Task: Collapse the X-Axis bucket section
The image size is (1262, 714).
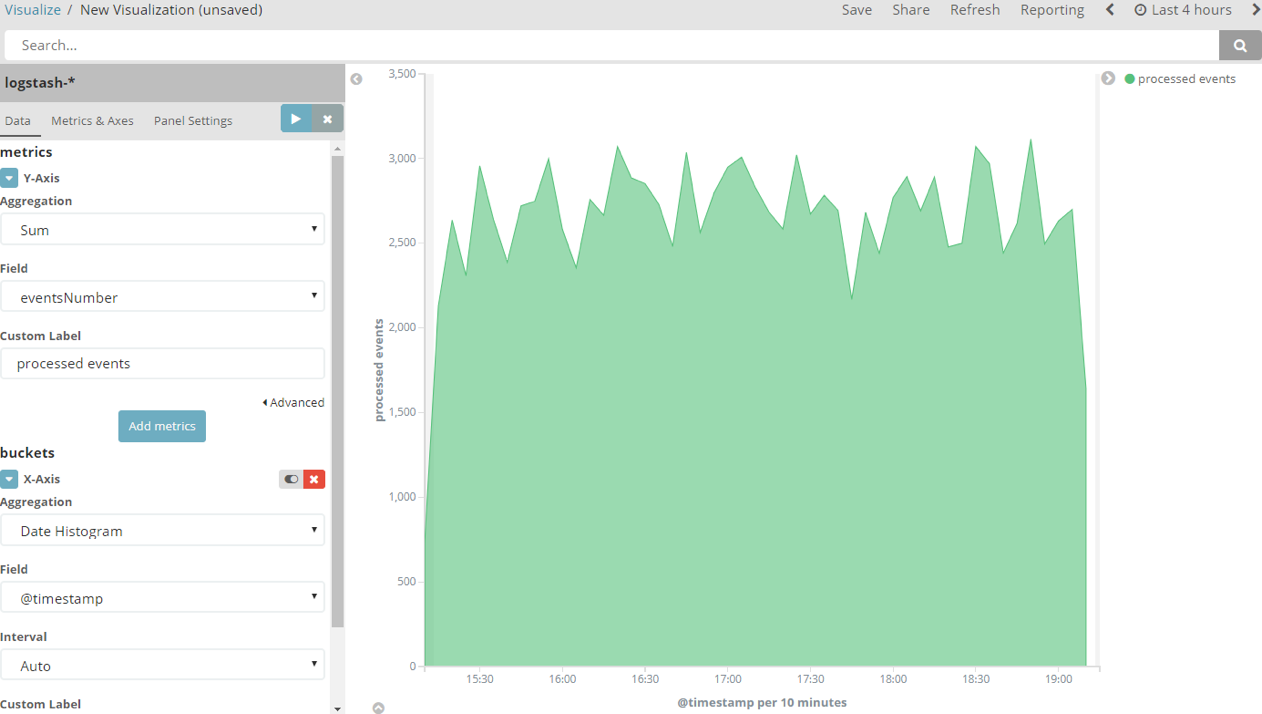Action: [9, 479]
